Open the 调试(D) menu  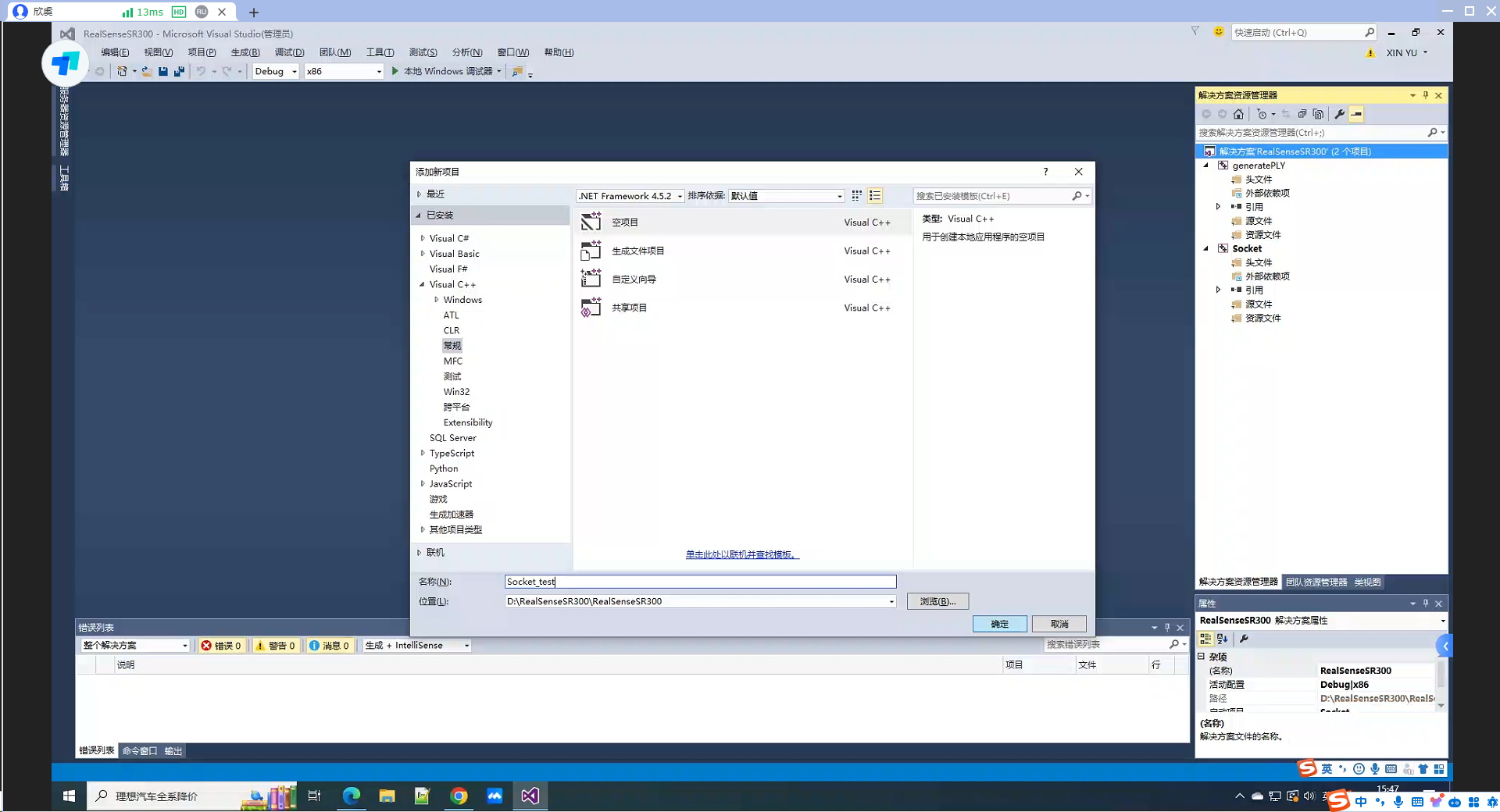click(x=289, y=52)
